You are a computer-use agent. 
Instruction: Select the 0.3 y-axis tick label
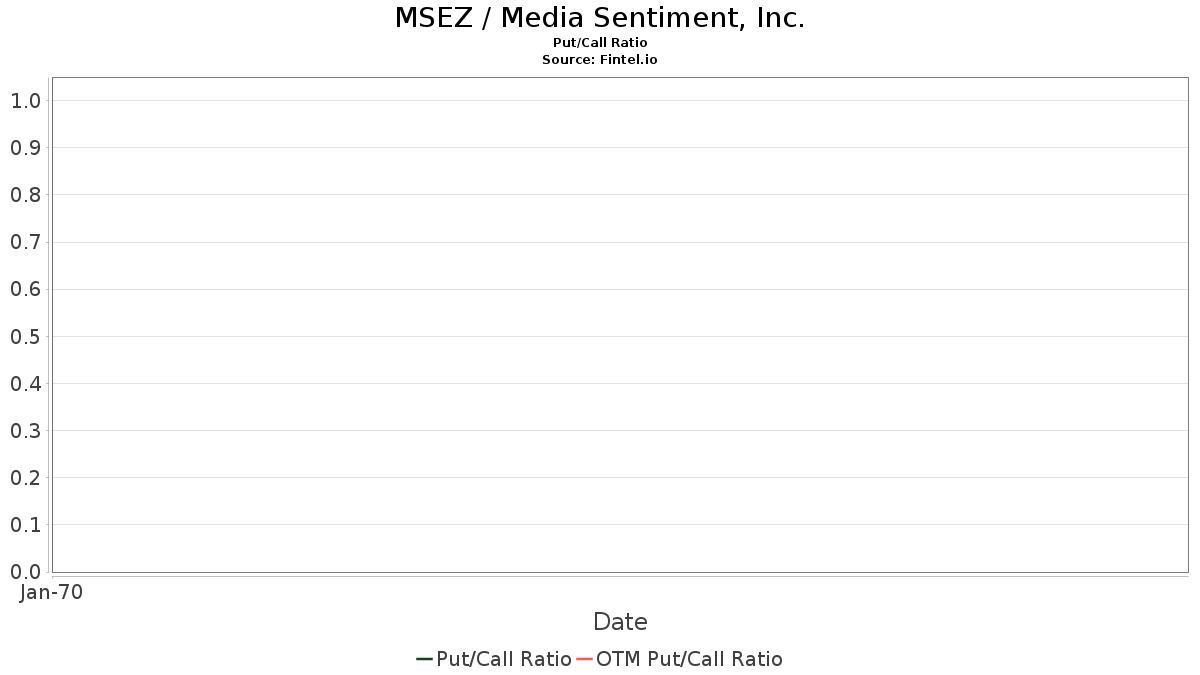(25, 431)
